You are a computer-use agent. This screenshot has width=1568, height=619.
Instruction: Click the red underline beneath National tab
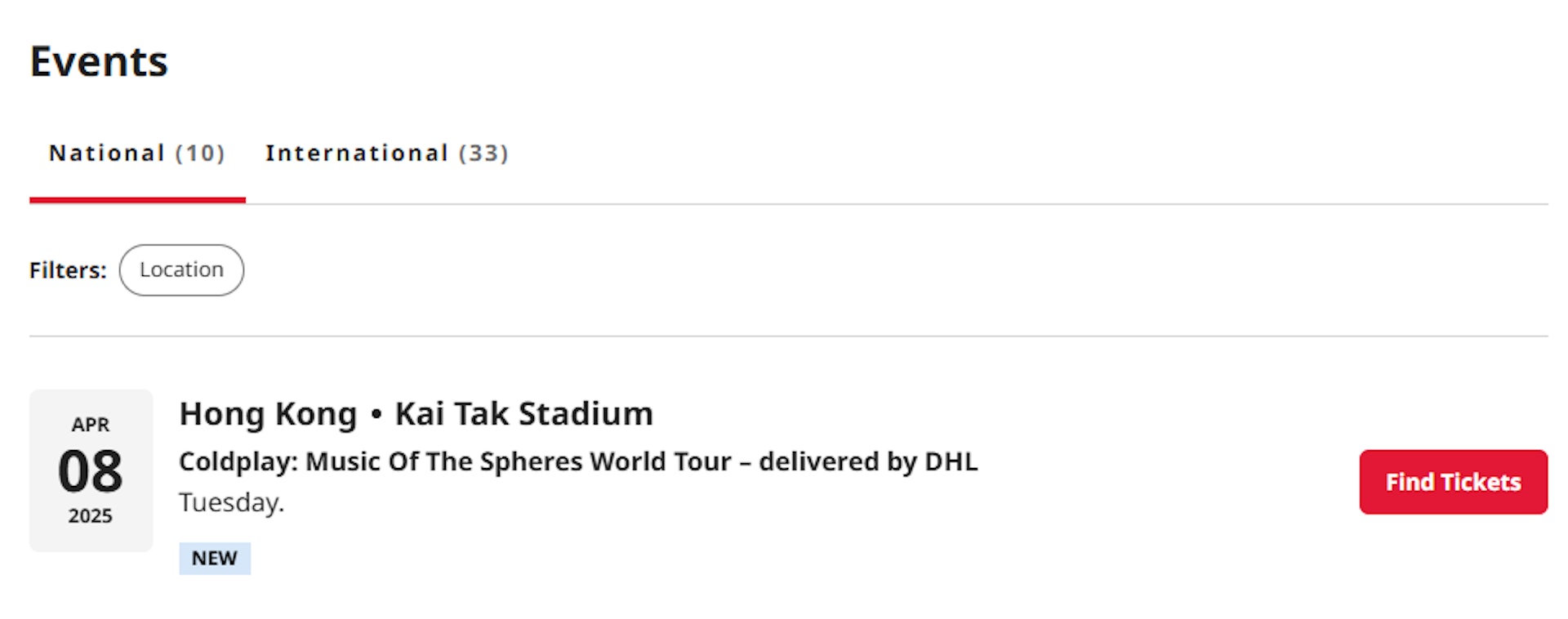137,199
